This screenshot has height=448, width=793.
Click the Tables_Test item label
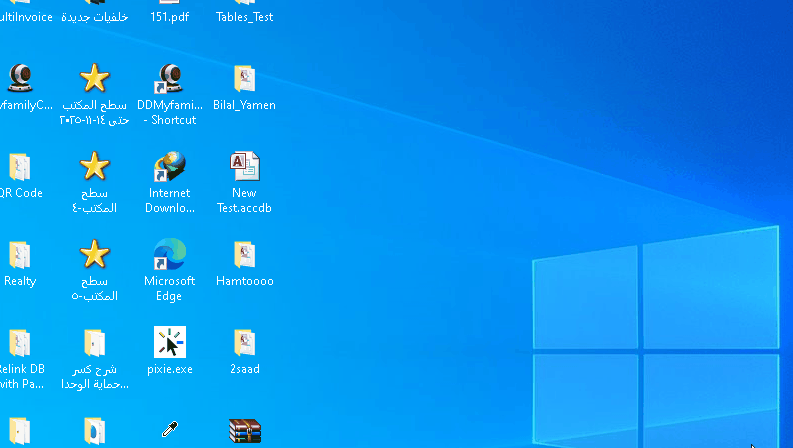tap(244, 17)
